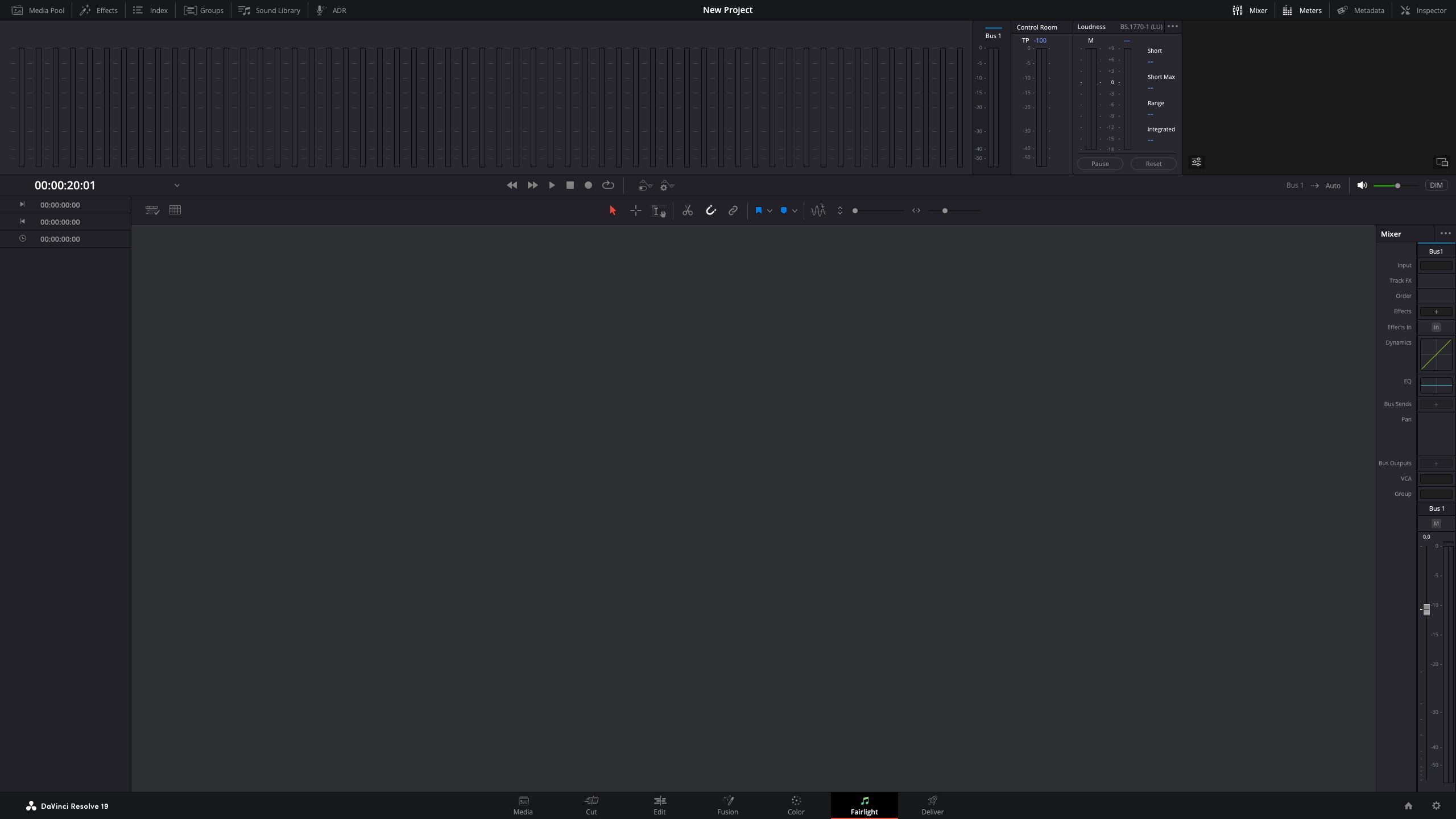Open the Inspector panel

[x=1424, y=10]
